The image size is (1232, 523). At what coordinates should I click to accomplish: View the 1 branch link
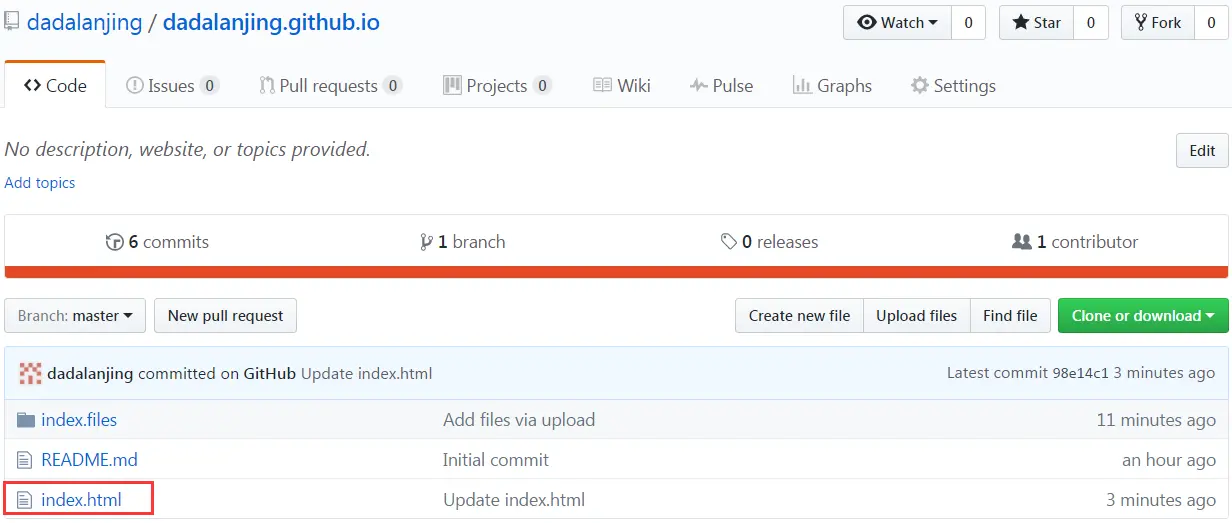[463, 242]
